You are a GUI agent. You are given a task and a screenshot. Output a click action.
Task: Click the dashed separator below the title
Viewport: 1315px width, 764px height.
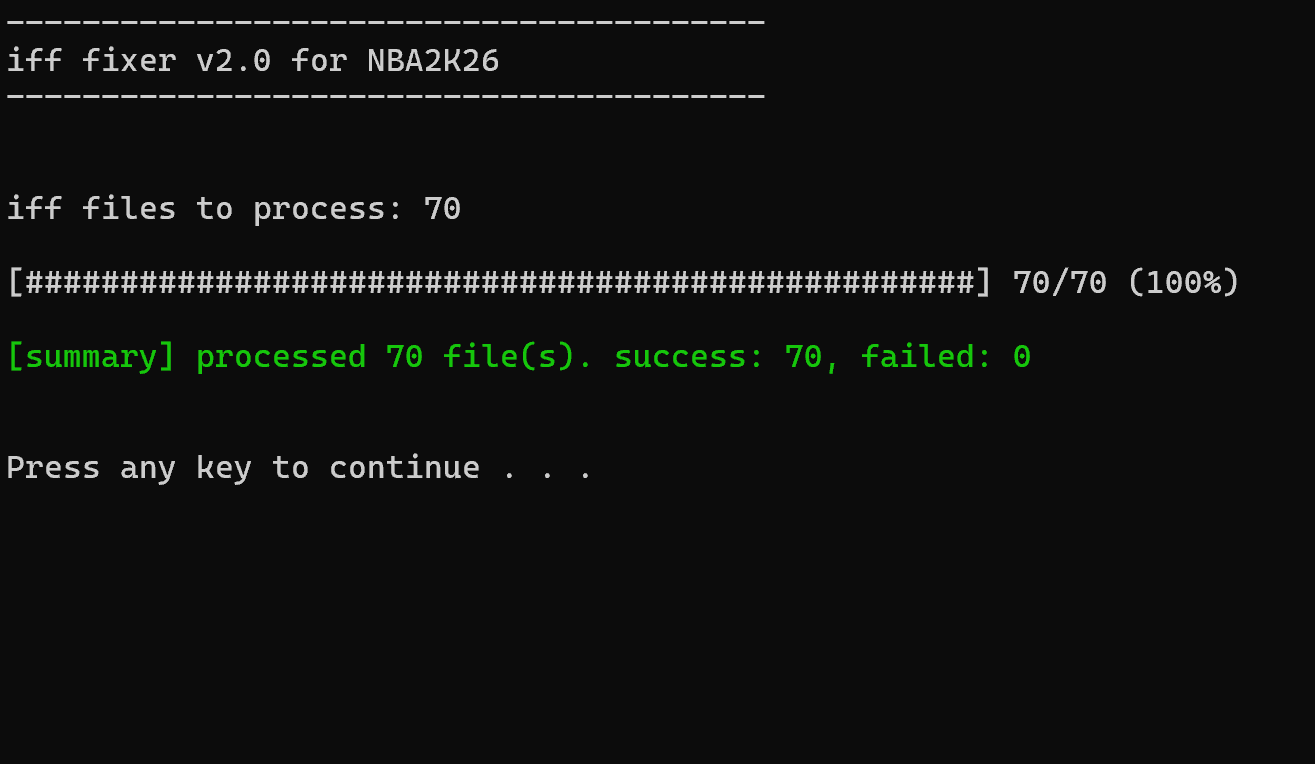tap(385, 97)
